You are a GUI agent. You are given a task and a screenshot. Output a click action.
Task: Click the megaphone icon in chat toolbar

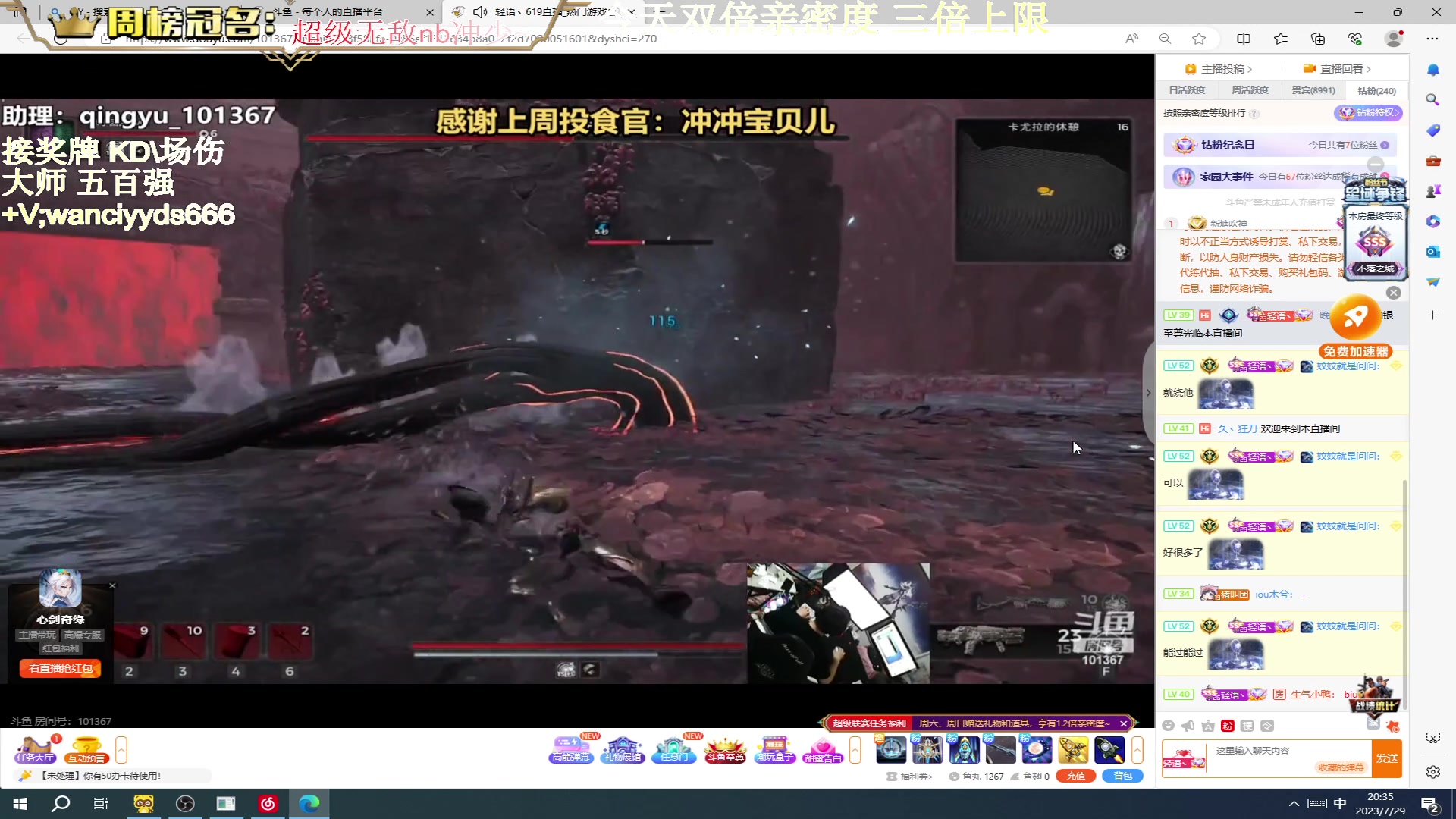coord(1188,726)
